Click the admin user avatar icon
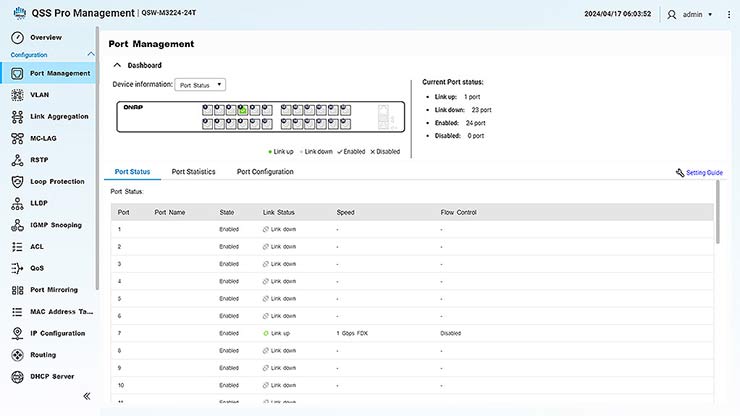This screenshot has height=416, width=740. 672,14
